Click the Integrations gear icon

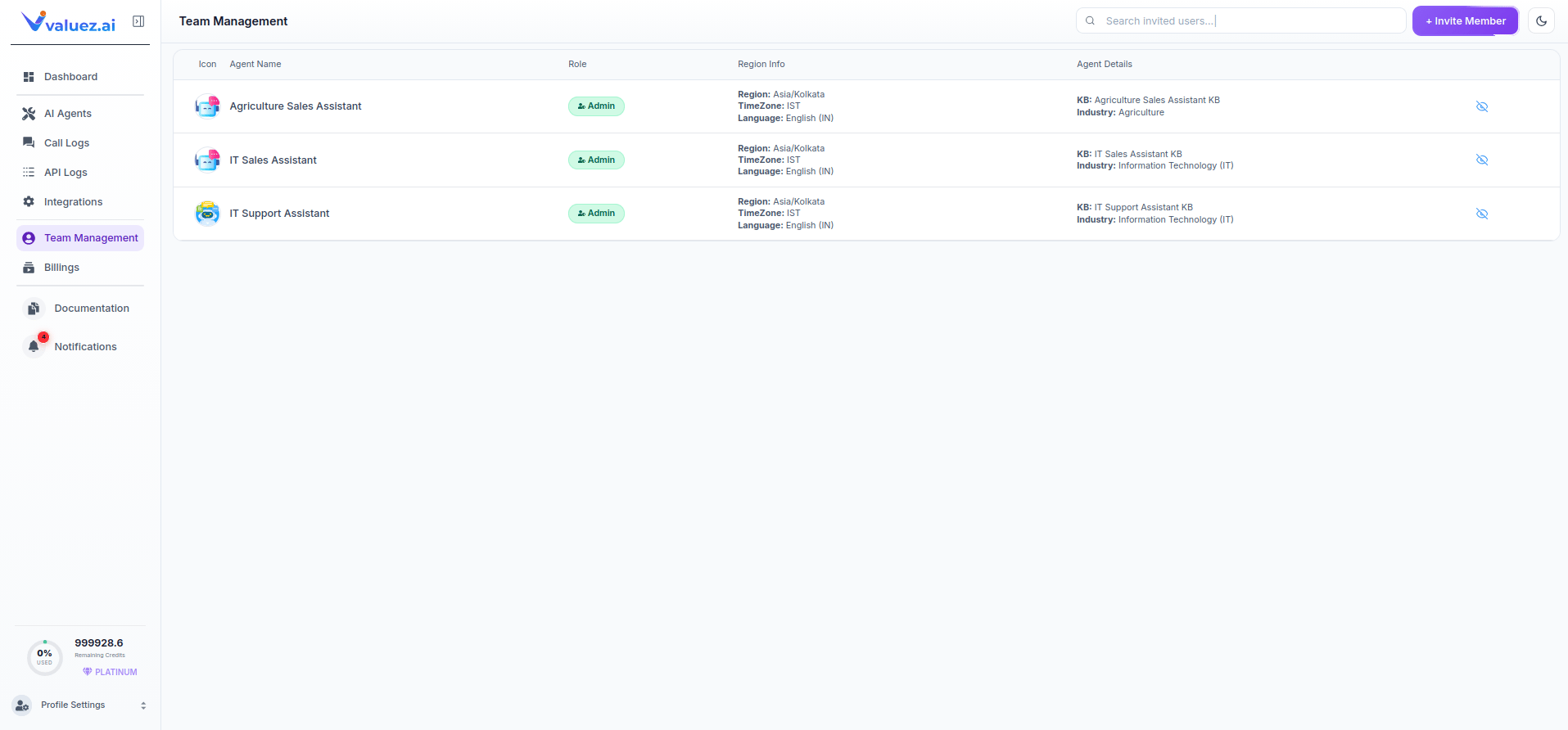(29, 202)
